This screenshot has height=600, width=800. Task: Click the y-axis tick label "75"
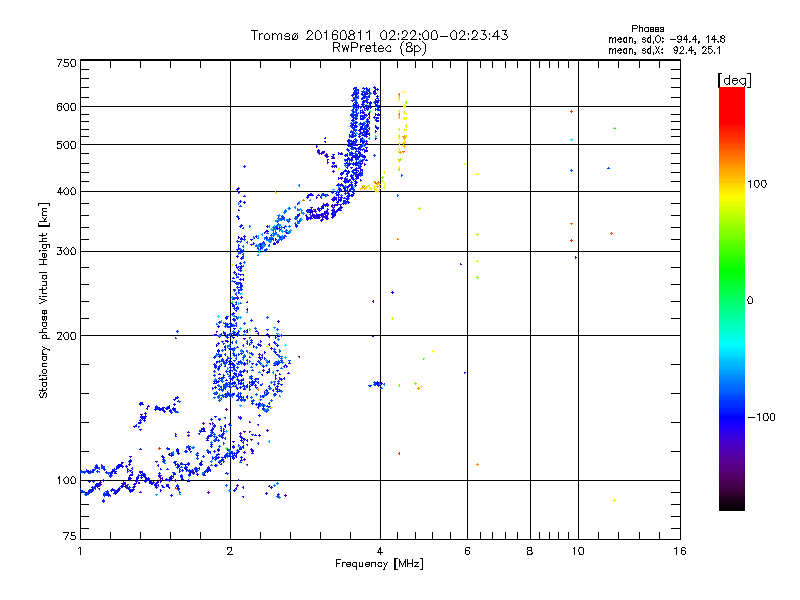point(70,536)
